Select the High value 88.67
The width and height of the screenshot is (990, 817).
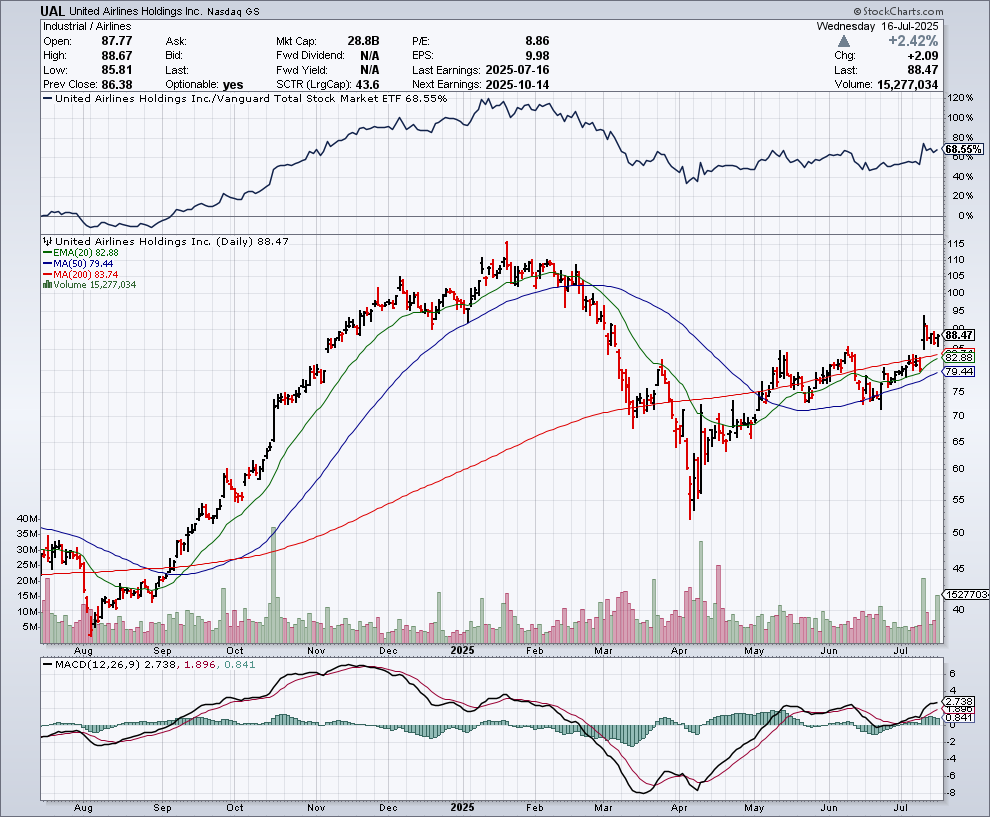click(117, 56)
